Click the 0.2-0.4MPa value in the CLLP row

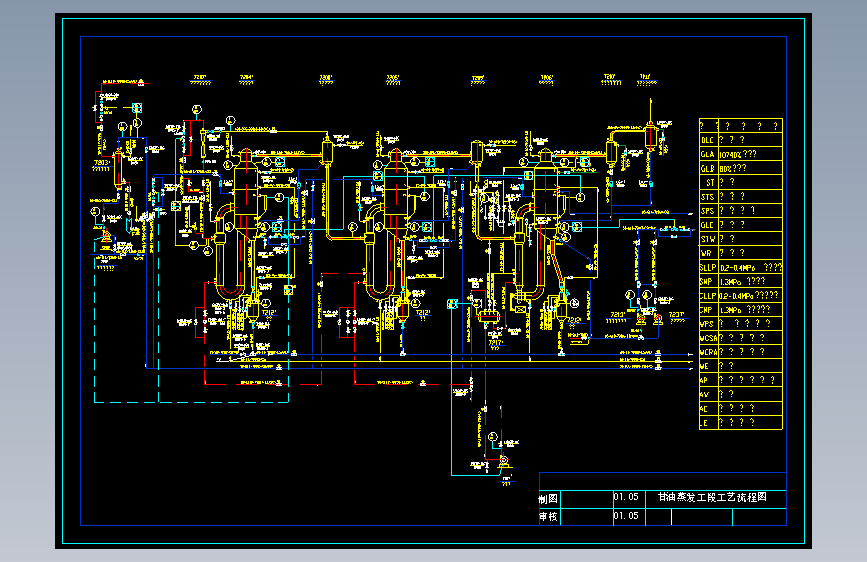click(x=737, y=296)
